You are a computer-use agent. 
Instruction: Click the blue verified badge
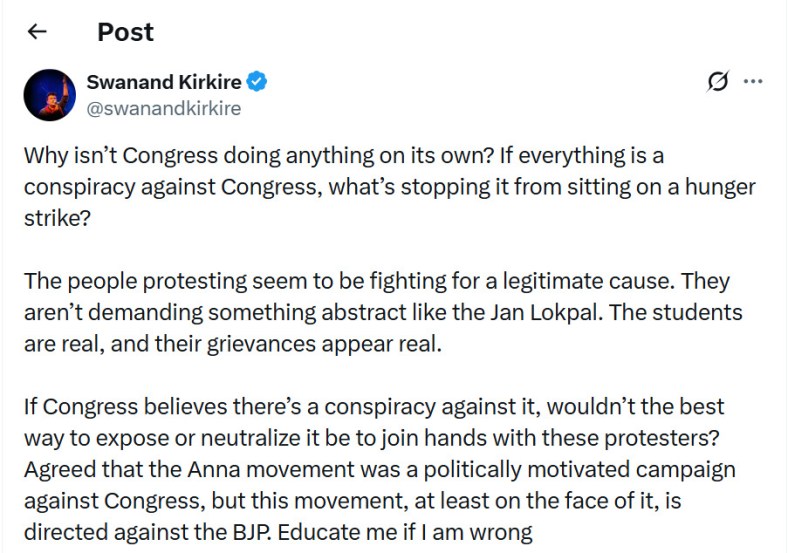[257, 82]
